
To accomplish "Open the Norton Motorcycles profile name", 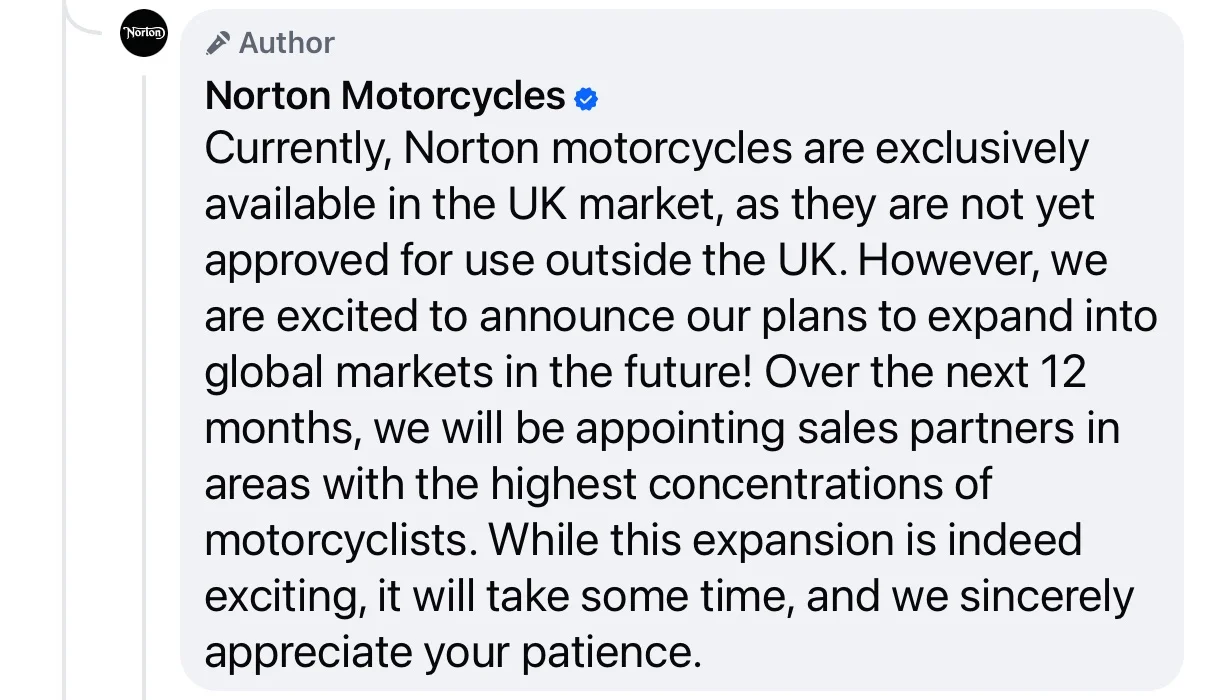I will pos(385,96).
